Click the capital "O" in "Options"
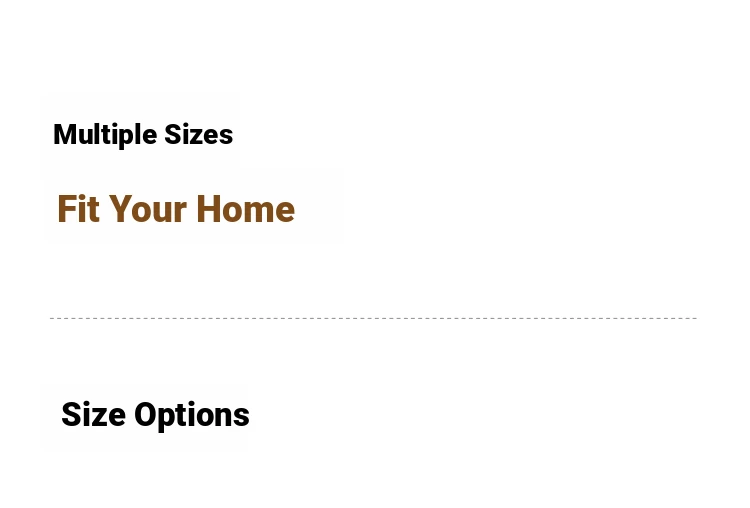The height and width of the screenshot is (508, 750). (x=146, y=414)
